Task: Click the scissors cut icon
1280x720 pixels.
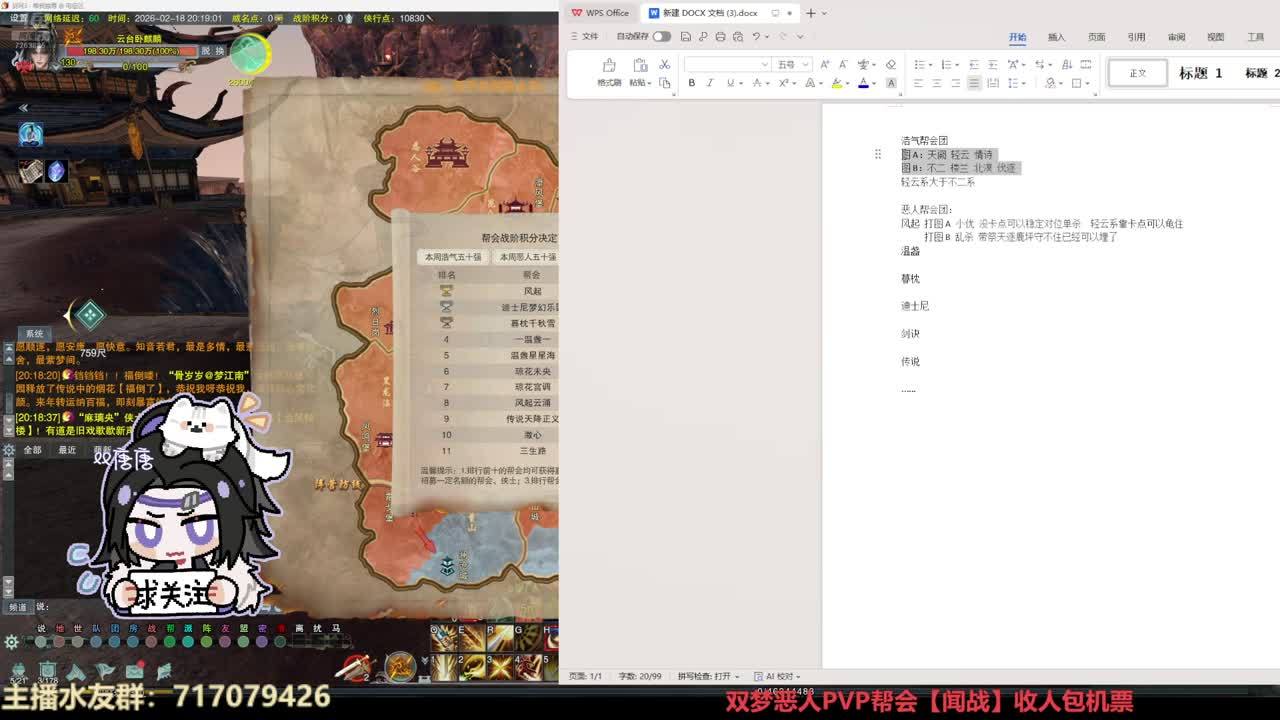Action: point(664,64)
